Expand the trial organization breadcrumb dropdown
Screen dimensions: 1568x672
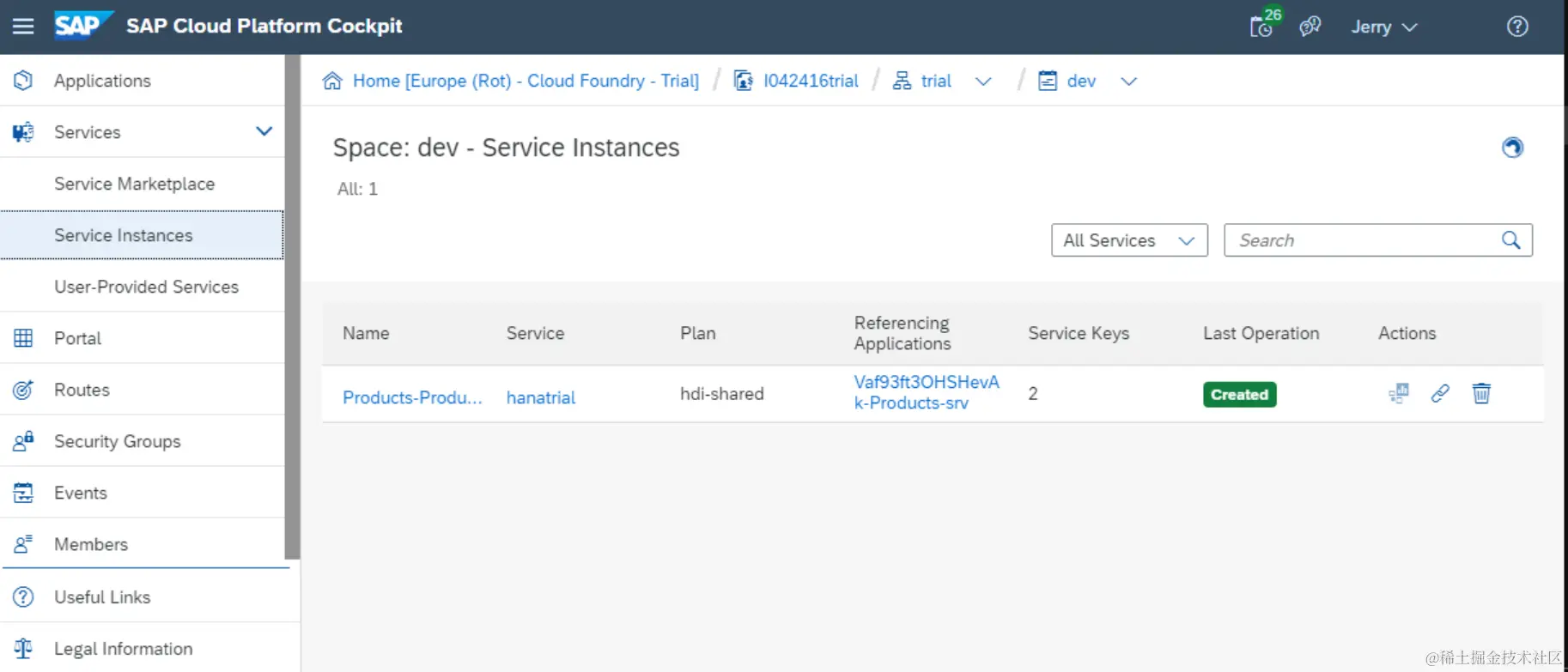pos(984,82)
